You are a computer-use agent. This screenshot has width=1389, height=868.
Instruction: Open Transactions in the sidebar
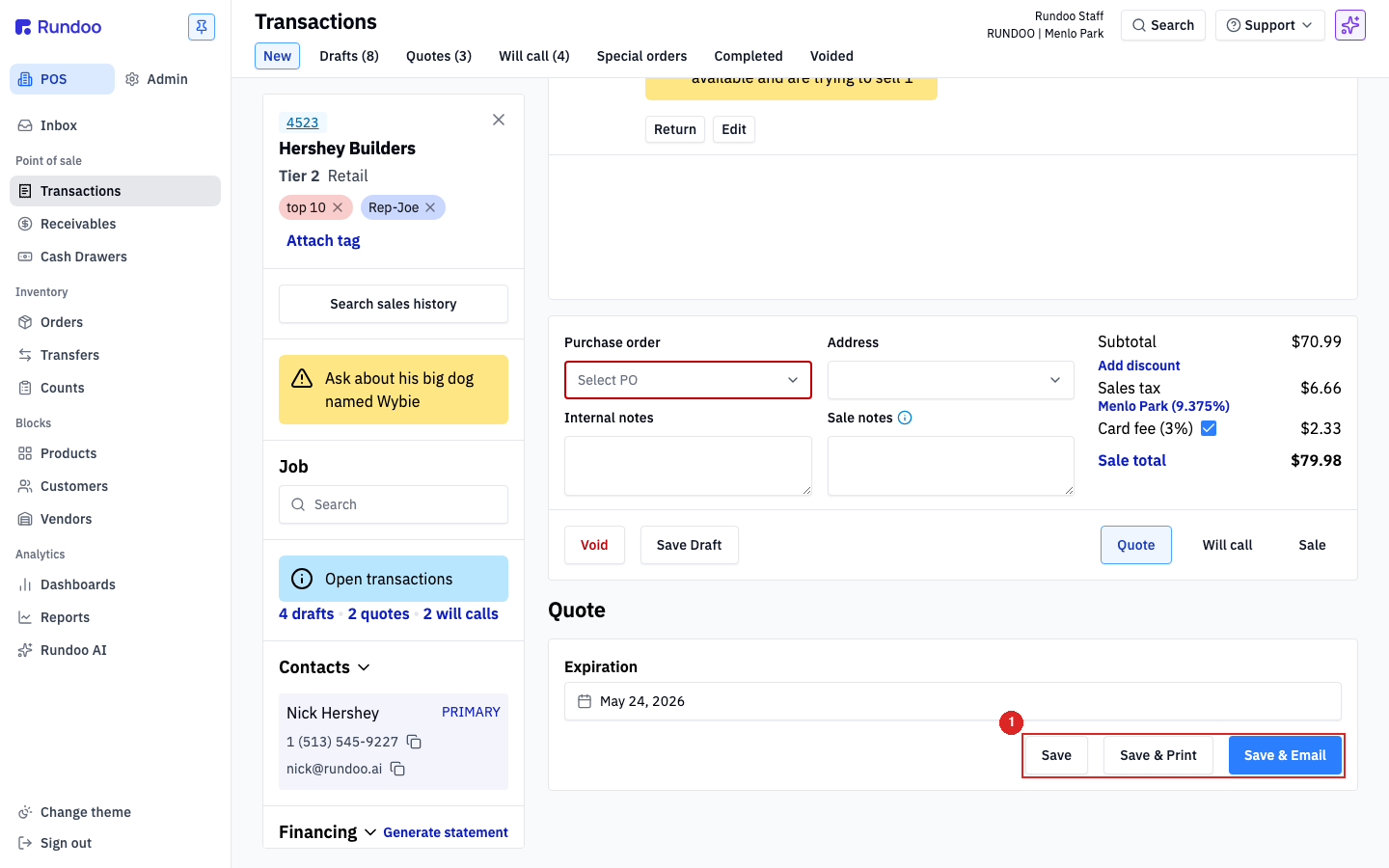(116, 191)
